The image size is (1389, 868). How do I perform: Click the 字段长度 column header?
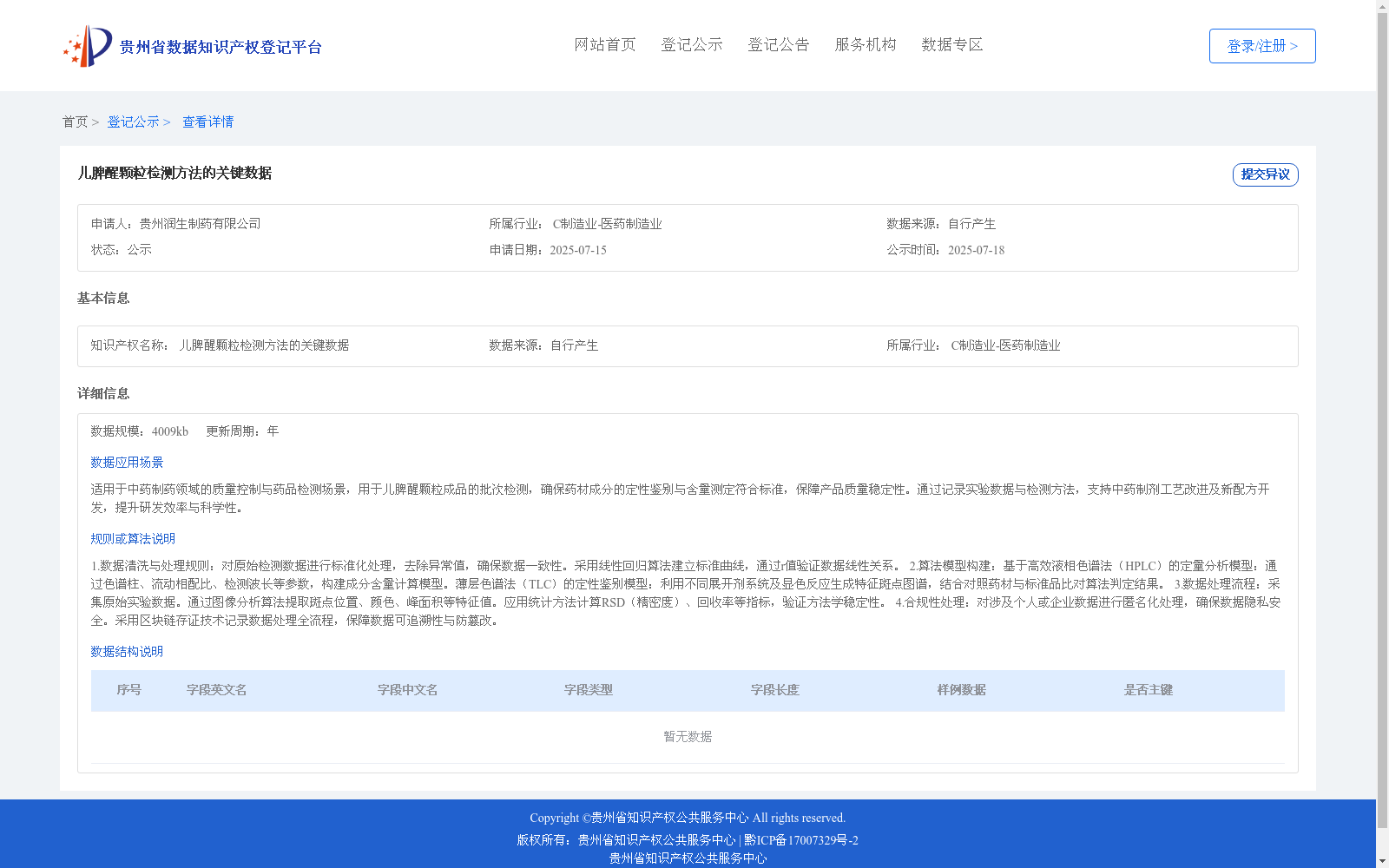(775, 690)
